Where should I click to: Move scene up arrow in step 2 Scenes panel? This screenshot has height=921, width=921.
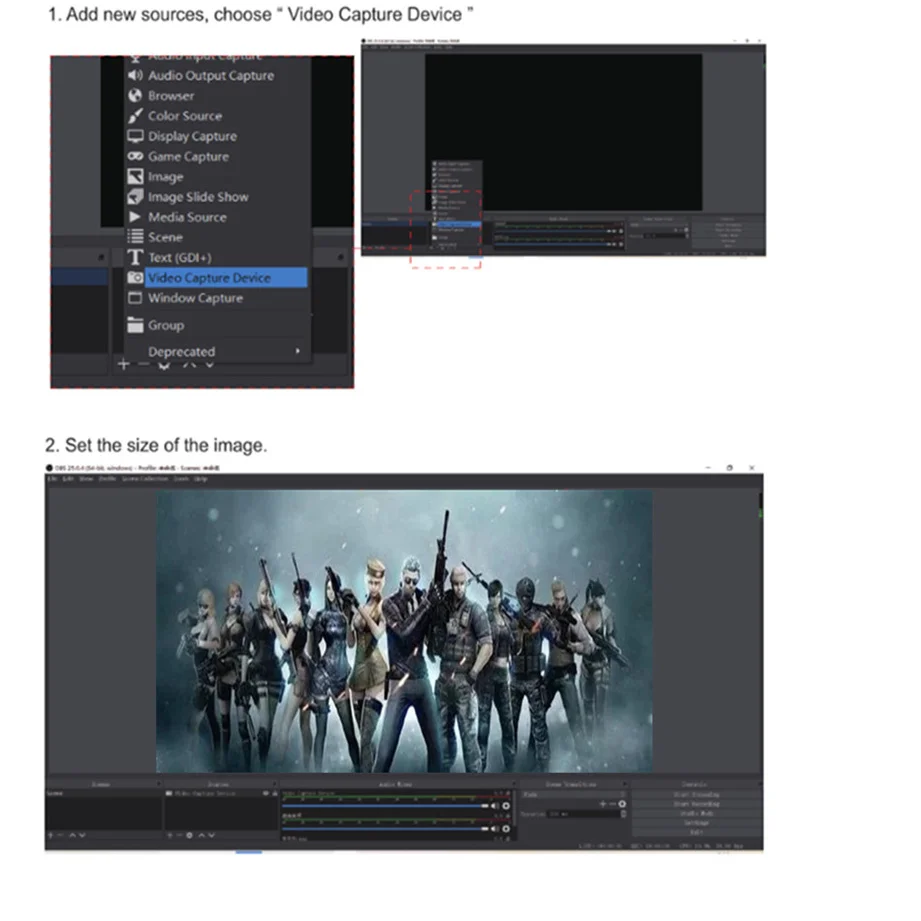(x=72, y=835)
